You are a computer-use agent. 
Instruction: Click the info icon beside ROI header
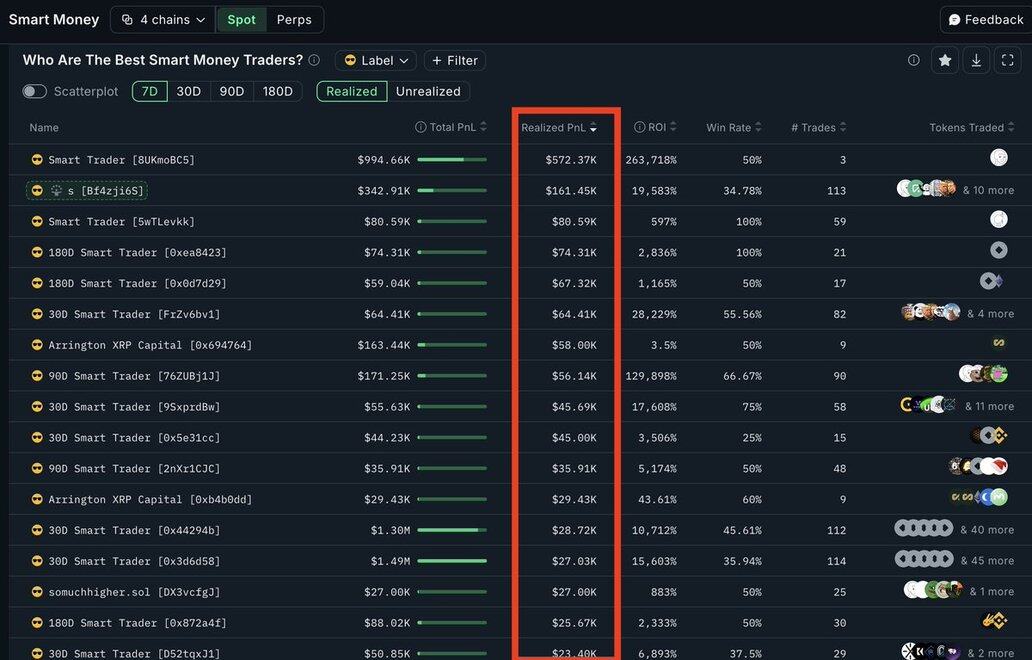coord(640,127)
